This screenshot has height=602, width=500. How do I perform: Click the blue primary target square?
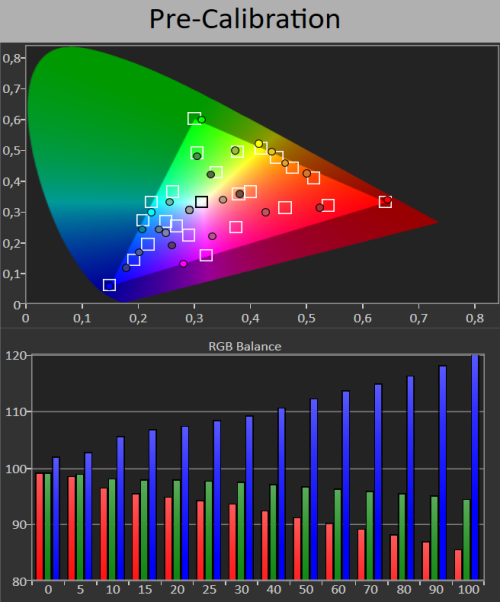(x=109, y=285)
